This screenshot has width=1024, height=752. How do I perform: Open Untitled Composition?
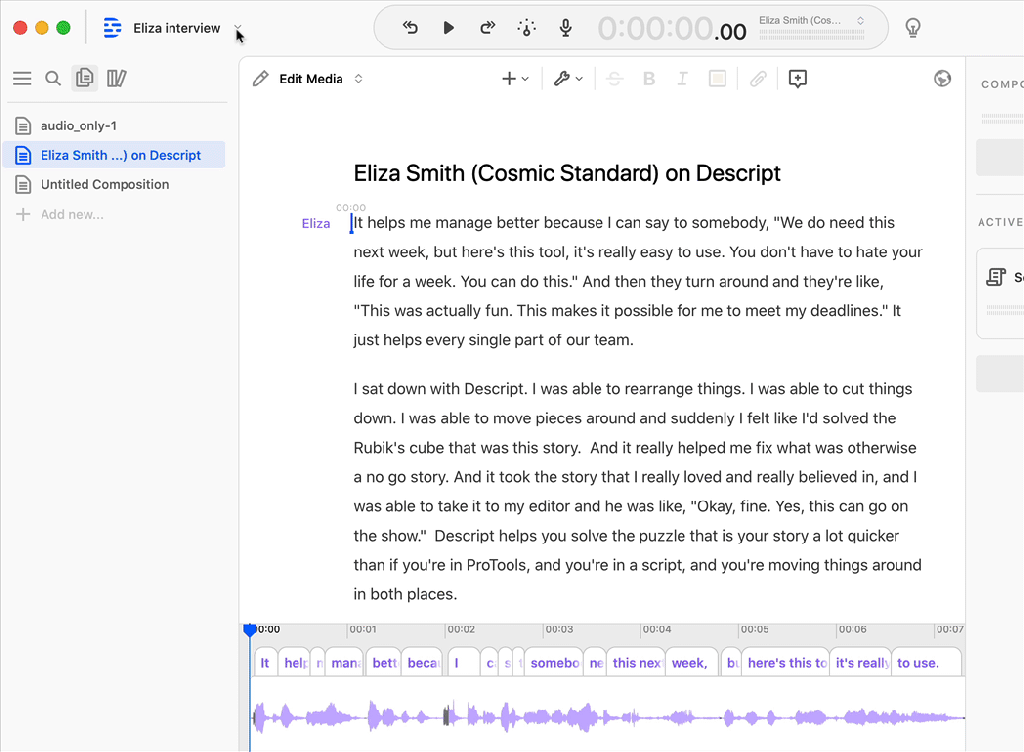[115, 185]
